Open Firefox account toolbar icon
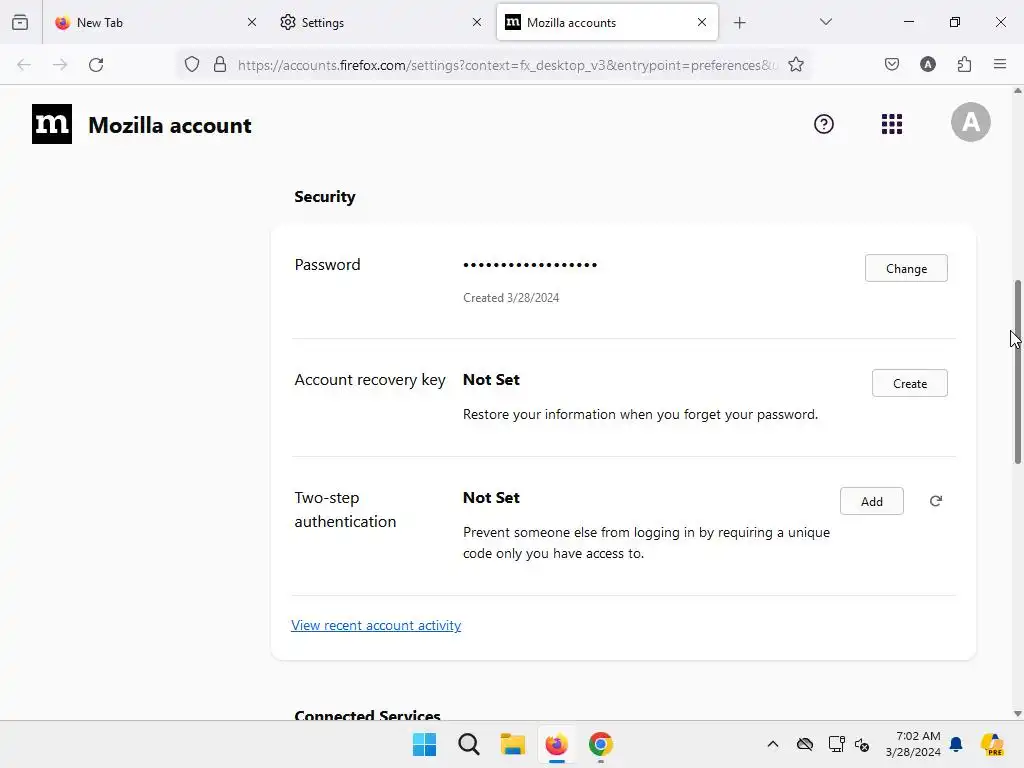 [x=927, y=64]
